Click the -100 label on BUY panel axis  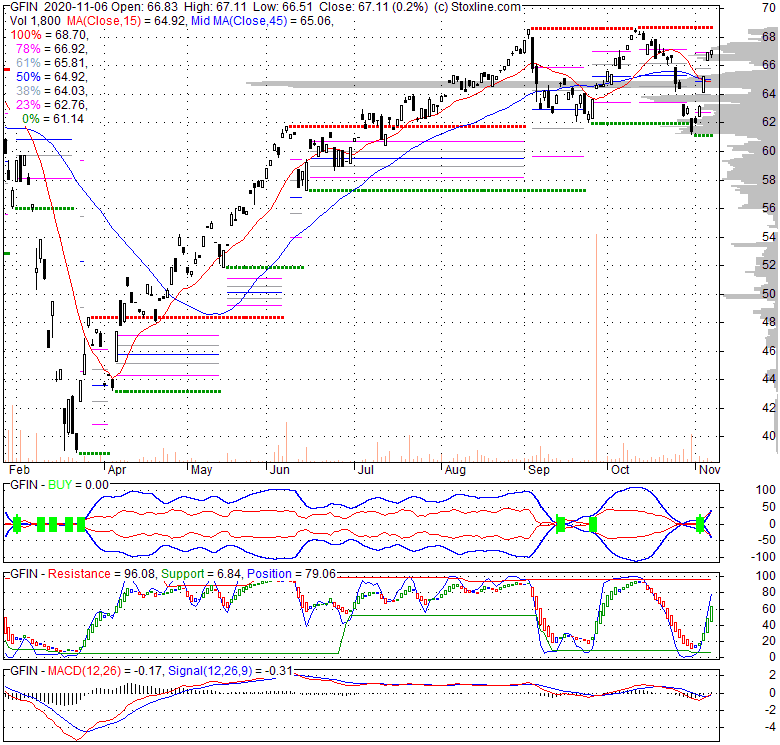[765, 557]
